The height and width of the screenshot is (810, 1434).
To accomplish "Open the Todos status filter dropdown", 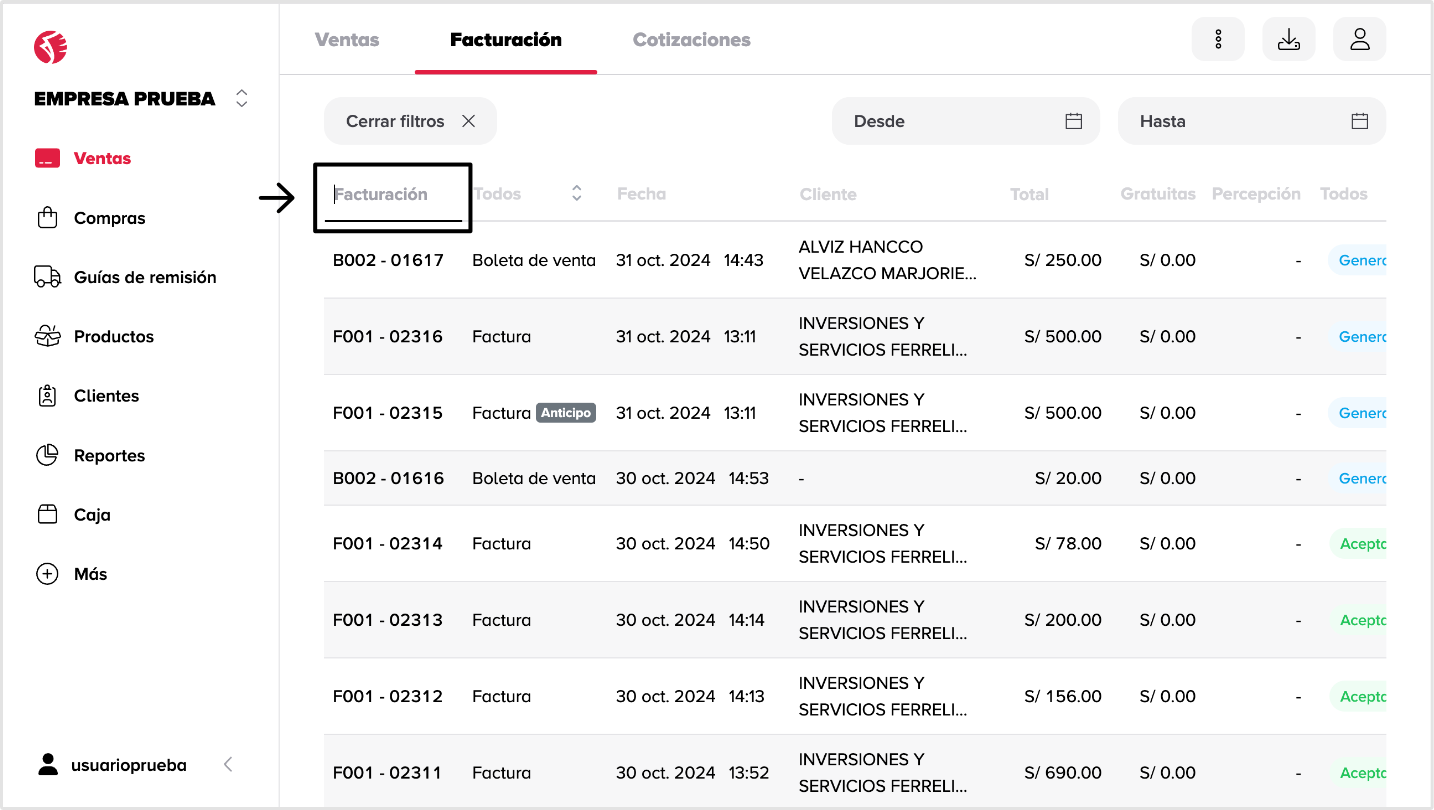I will click(x=1344, y=194).
